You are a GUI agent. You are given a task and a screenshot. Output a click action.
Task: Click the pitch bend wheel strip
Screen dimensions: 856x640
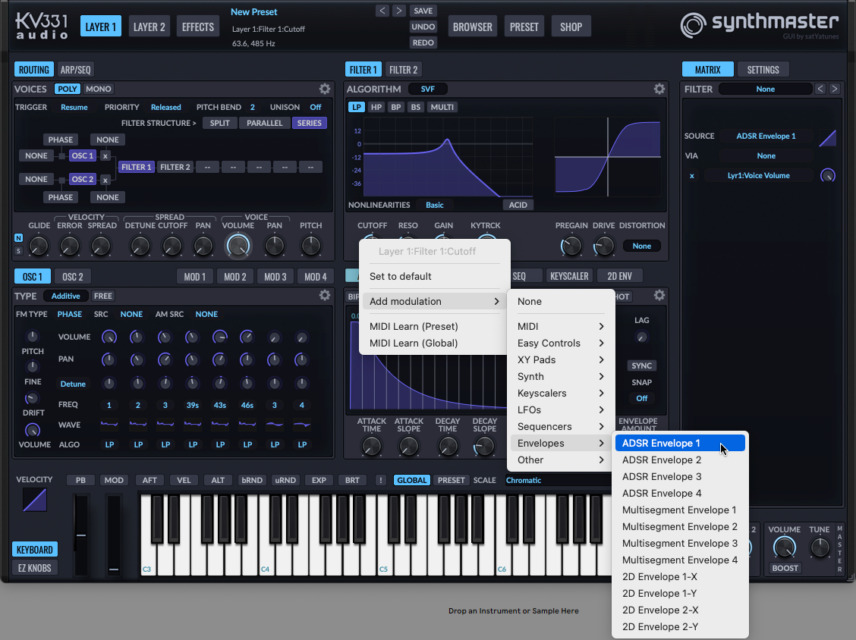(81, 535)
